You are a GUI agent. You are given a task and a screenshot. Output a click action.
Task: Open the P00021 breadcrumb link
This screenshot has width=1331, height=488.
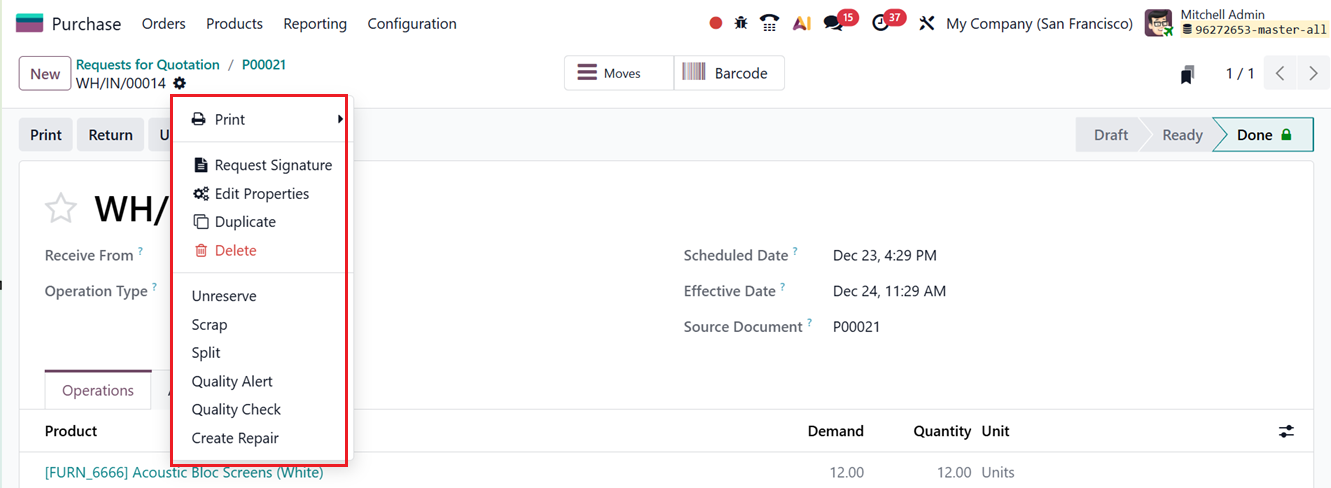264,64
